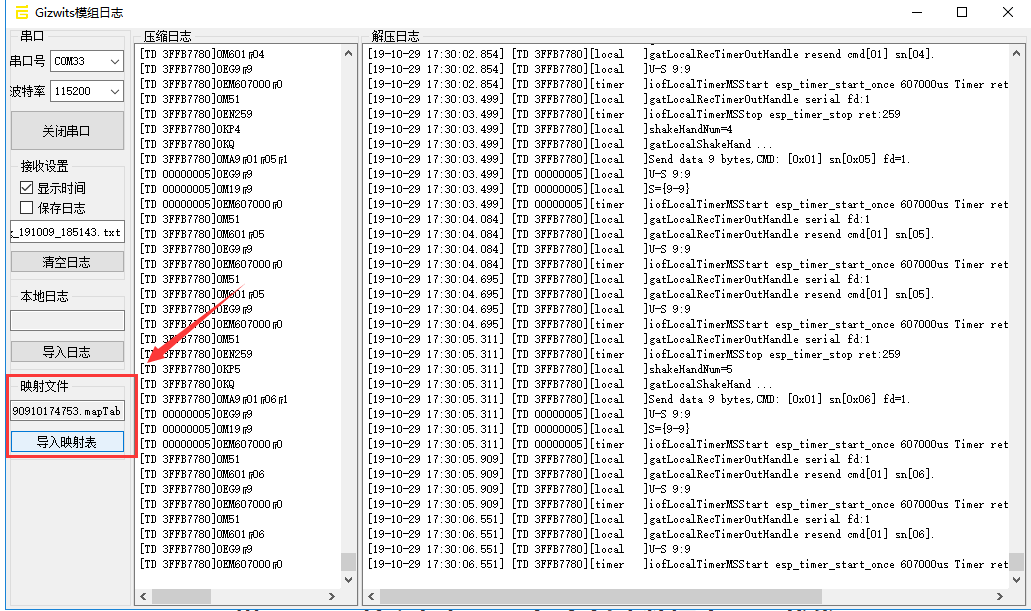Maximize the Gizwits log window
This screenshot has width=1031, height=611.
click(962, 12)
